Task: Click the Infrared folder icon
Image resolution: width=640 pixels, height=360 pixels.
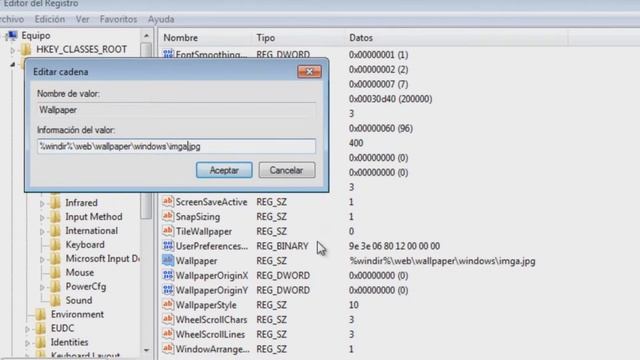Action: click(55, 203)
